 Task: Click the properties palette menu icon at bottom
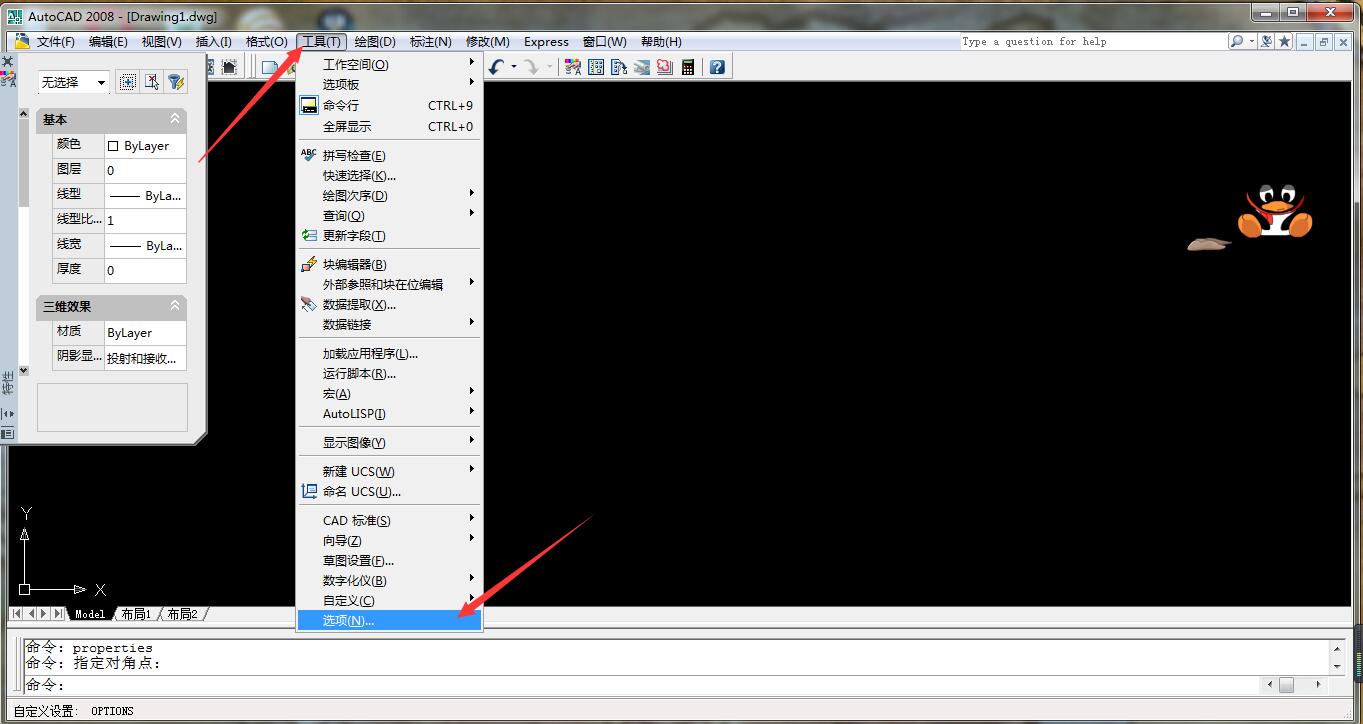coord(8,433)
